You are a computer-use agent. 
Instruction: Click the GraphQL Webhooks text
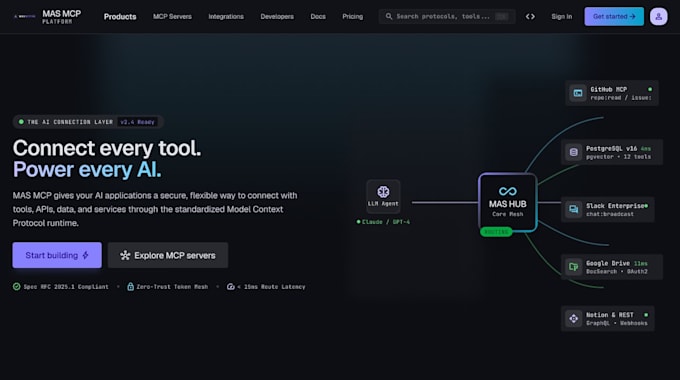(x=617, y=323)
